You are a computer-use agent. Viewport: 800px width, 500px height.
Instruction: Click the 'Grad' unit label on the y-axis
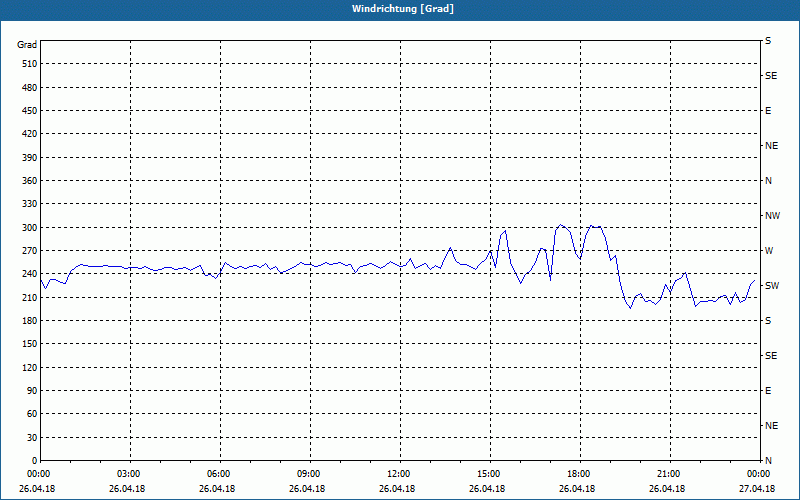(x=27, y=45)
